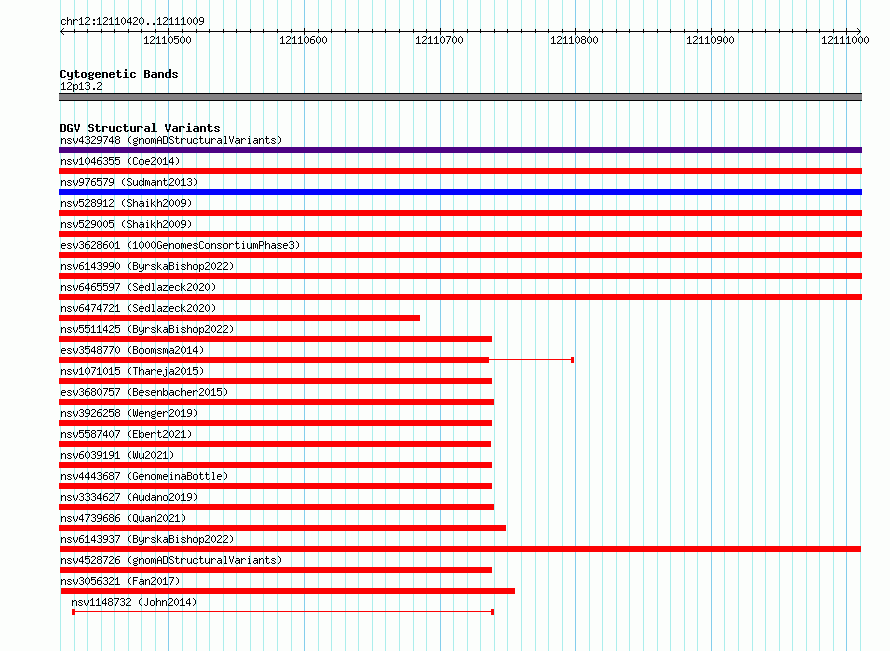Click the long nsv6143937 ByrskaBishop2022 bar
The width and height of the screenshot is (890, 651).
click(460, 549)
